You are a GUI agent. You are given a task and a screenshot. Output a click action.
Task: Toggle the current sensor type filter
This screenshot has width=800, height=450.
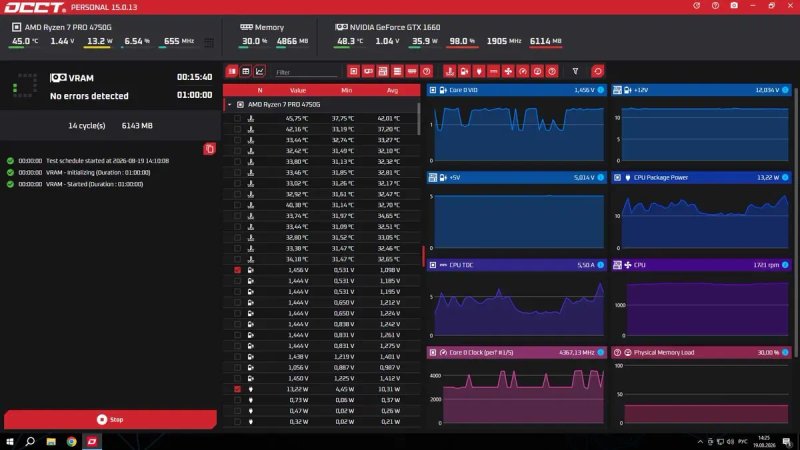pyautogui.click(x=493, y=71)
